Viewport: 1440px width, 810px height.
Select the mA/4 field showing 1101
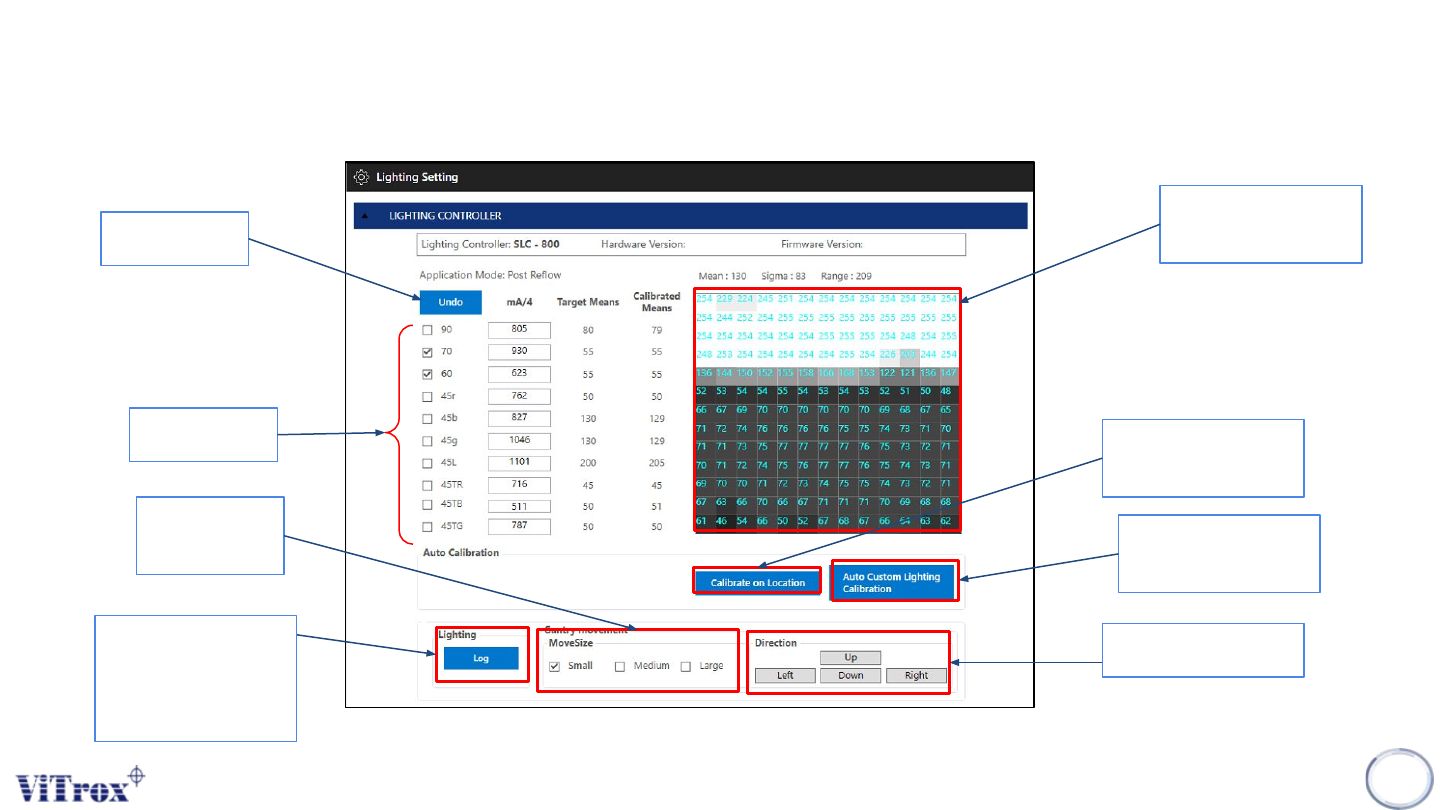pos(520,463)
